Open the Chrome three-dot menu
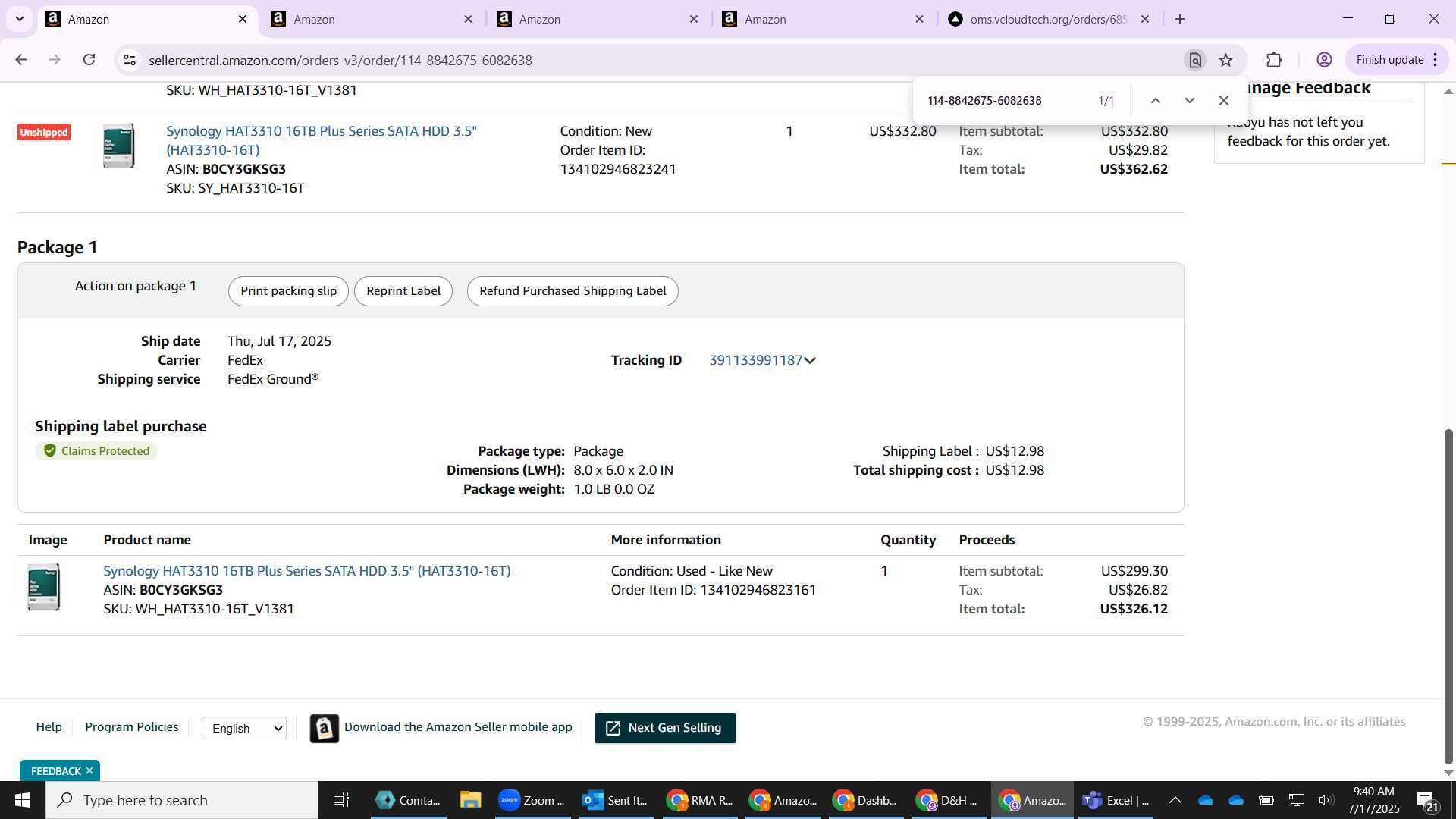The width and height of the screenshot is (1456, 819). [x=1436, y=60]
